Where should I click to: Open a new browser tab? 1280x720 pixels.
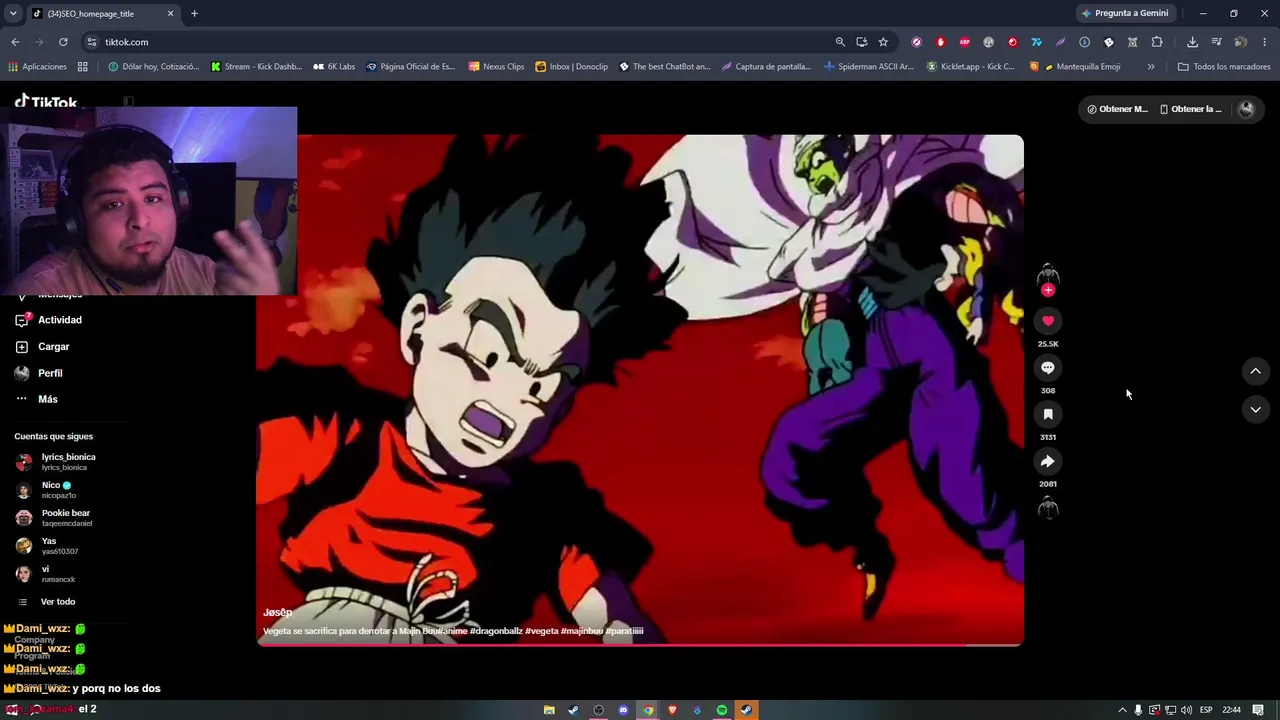194,14
